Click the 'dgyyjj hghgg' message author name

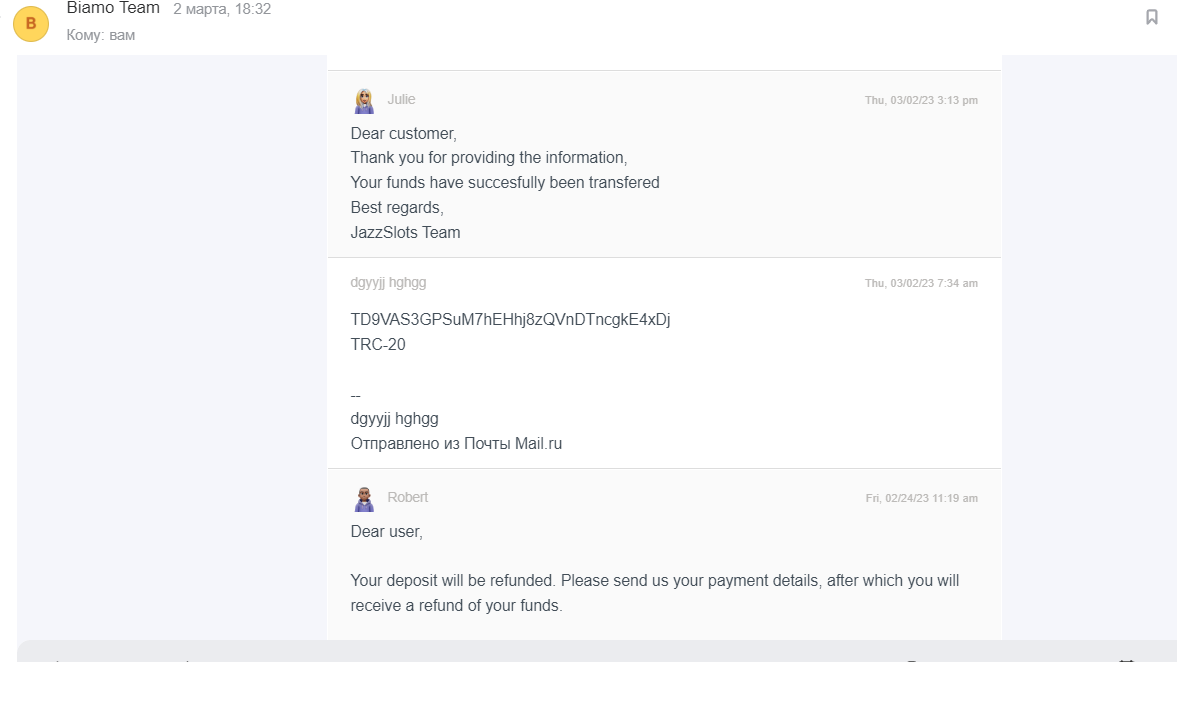(388, 282)
